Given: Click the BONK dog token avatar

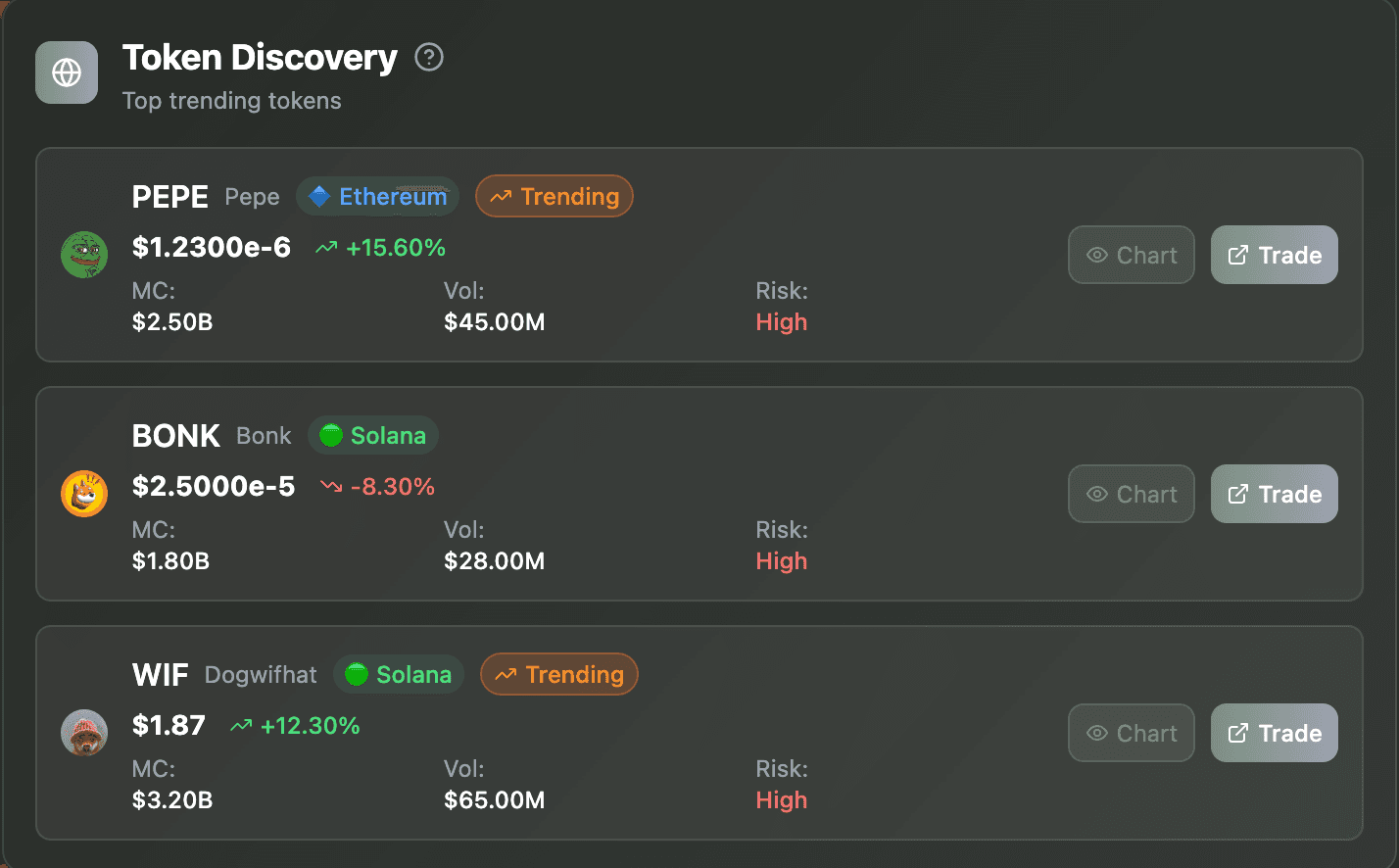Looking at the screenshot, I should 84,494.
